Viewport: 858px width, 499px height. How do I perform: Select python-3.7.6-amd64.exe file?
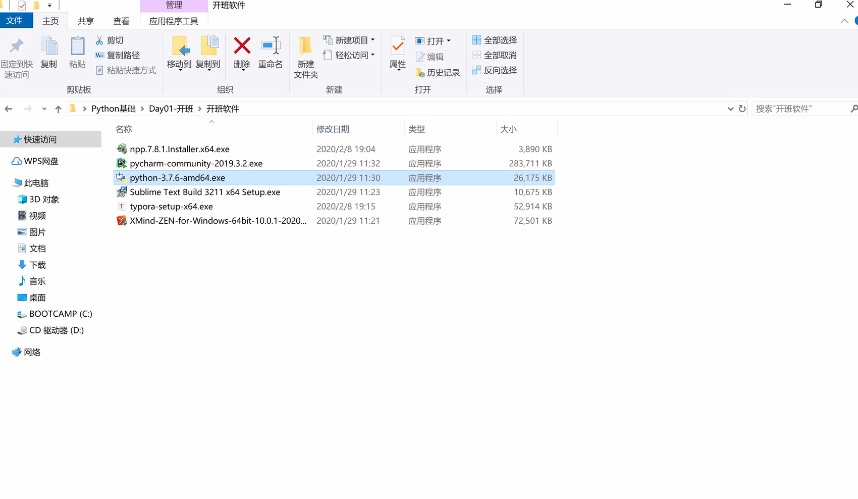coord(334,178)
